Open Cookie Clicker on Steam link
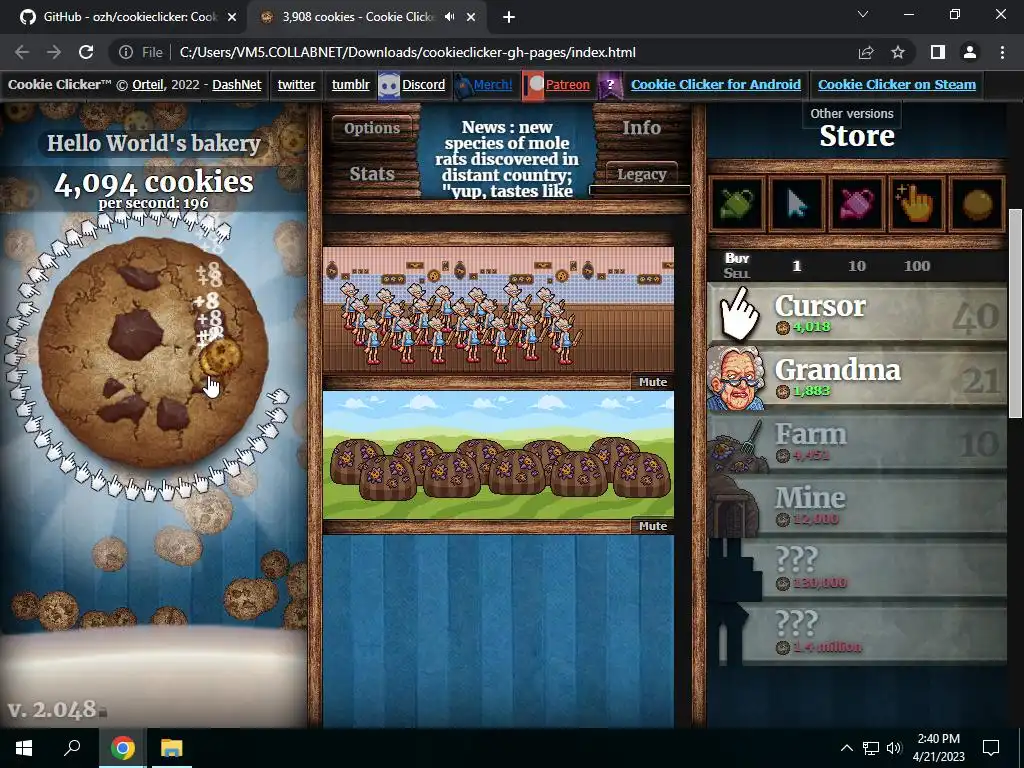1024x768 pixels. [x=897, y=84]
